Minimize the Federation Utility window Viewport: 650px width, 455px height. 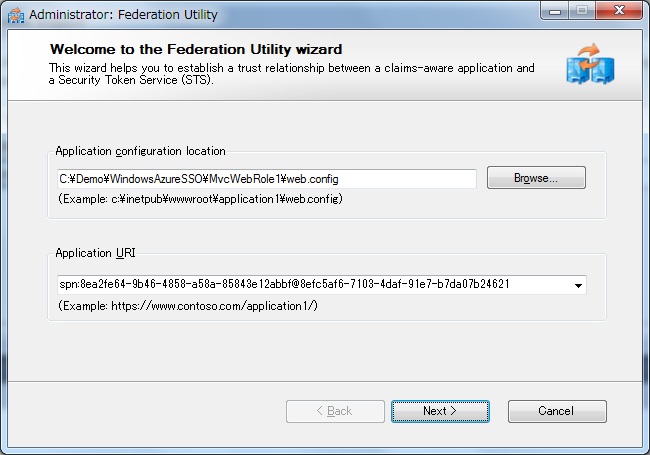555,10
